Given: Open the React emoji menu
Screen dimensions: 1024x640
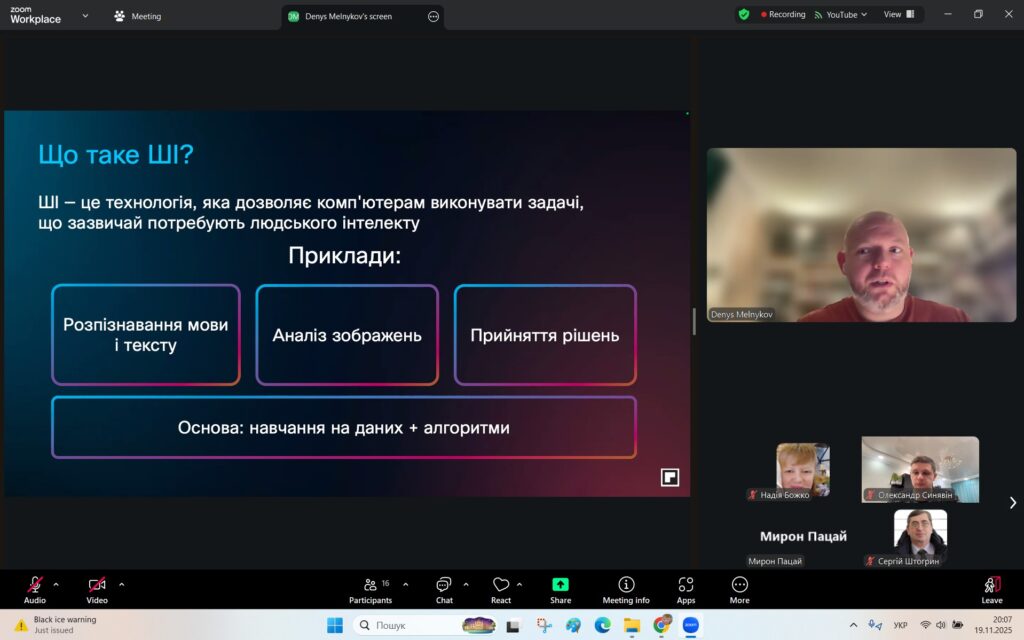Looking at the screenshot, I should pyautogui.click(x=501, y=589).
